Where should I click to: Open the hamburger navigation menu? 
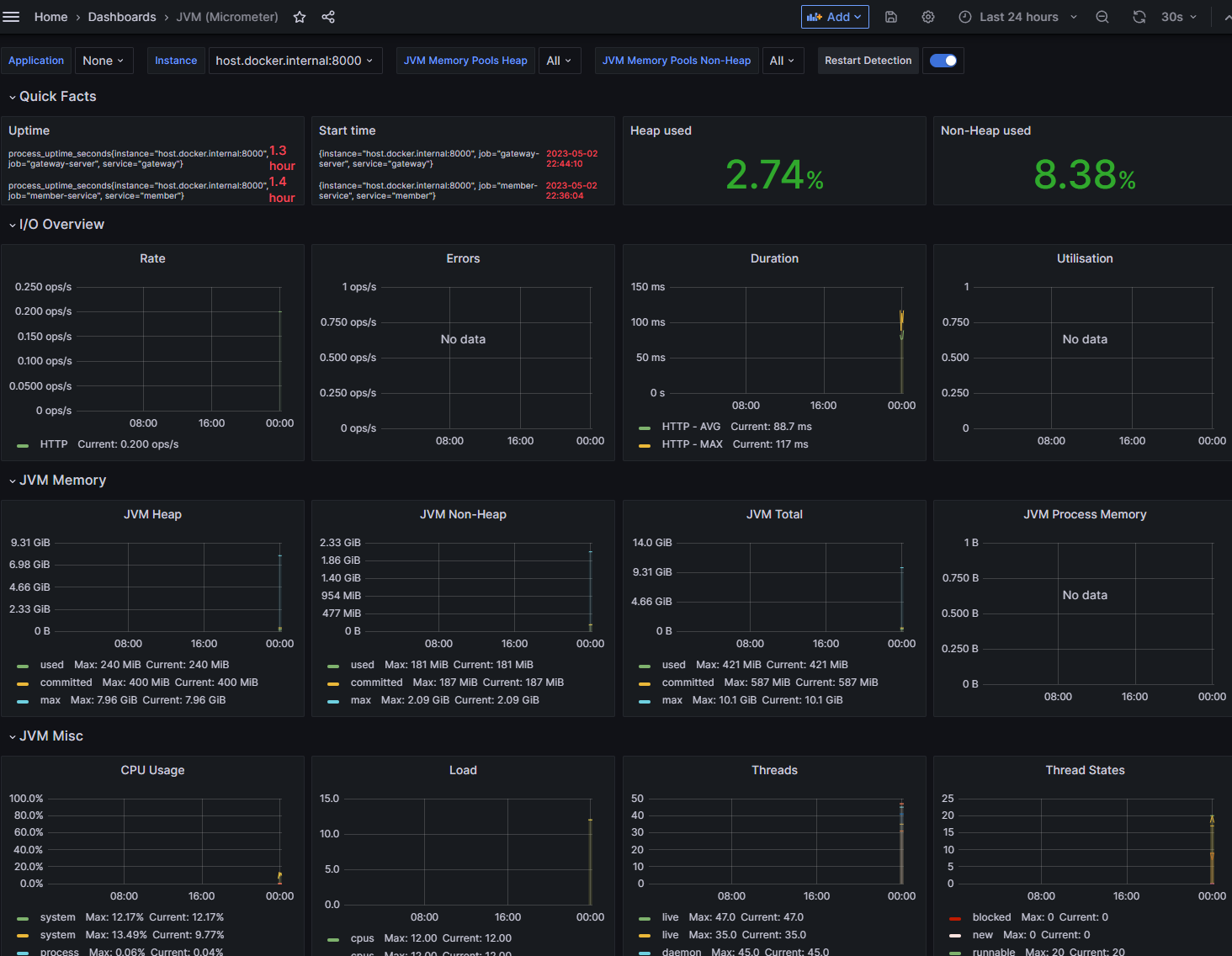pyautogui.click(x=11, y=17)
